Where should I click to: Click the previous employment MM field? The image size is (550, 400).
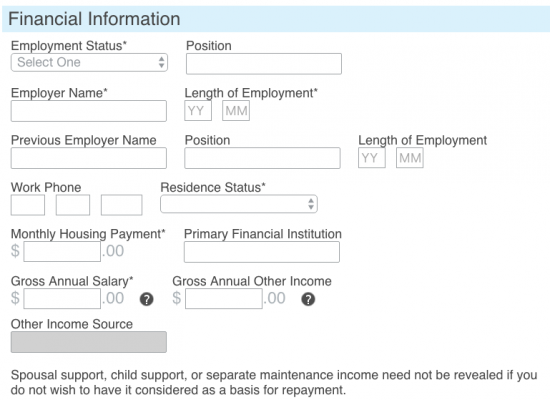coord(410,158)
